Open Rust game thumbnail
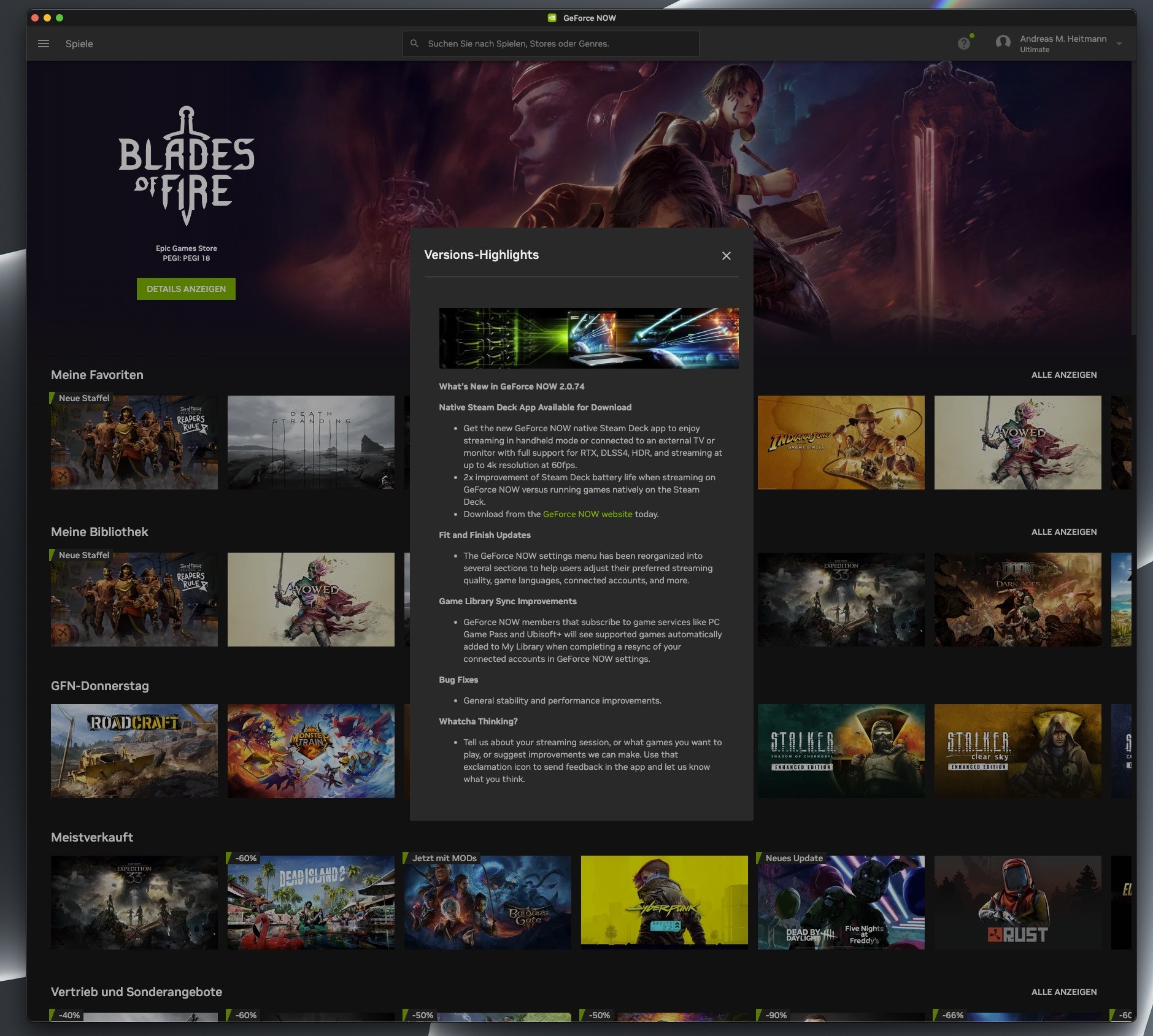The width and height of the screenshot is (1153, 1036). [1018, 902]
